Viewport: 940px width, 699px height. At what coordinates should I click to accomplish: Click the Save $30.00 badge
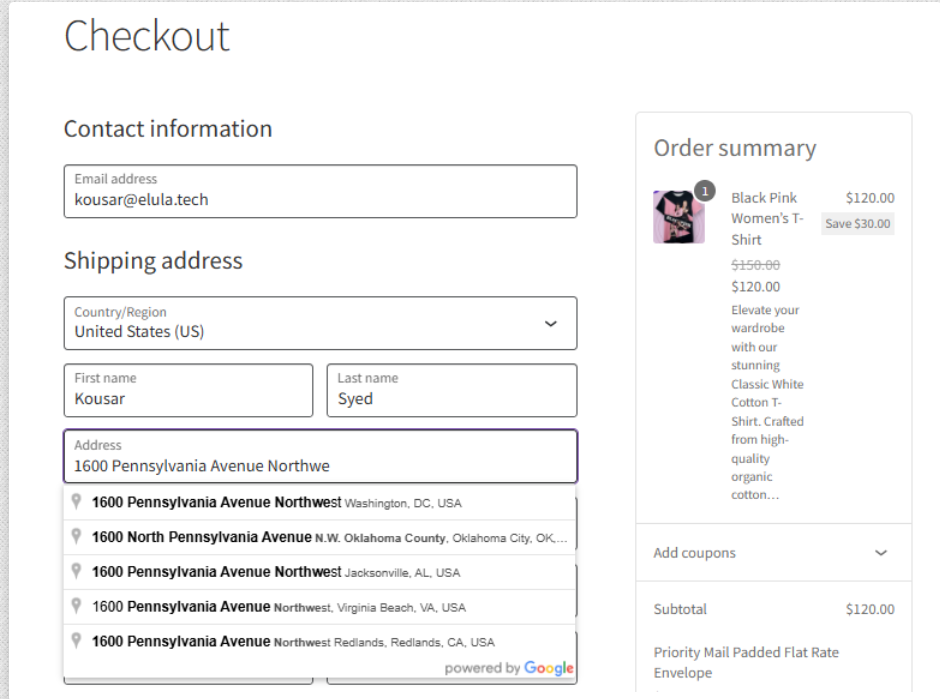(857, 224)
